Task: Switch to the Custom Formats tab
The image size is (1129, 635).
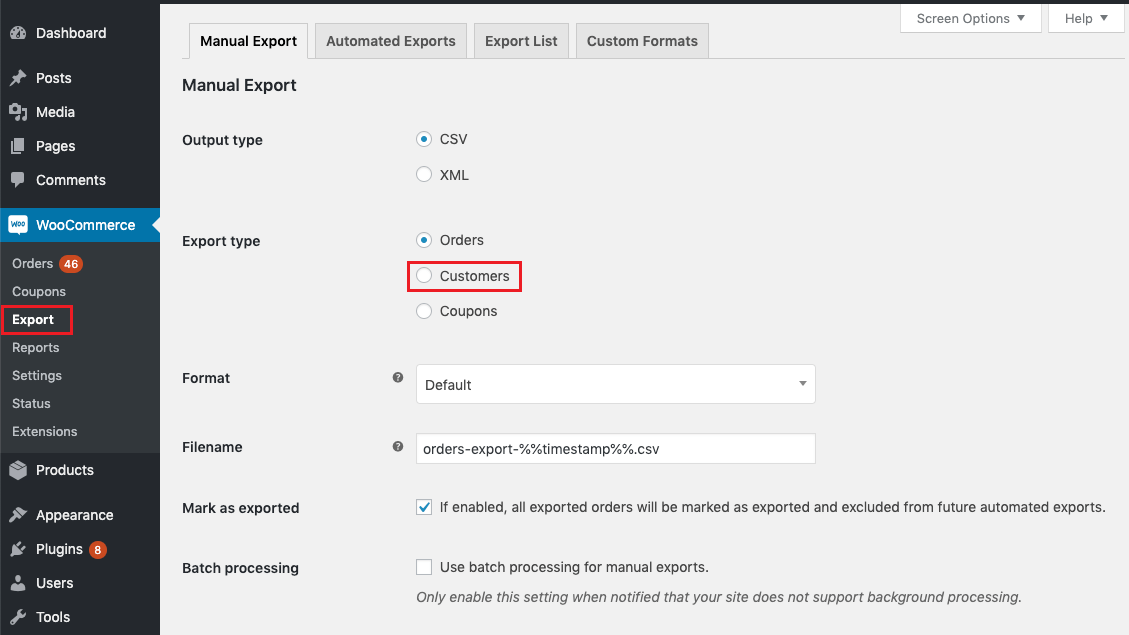Action: pyautogui.click(x=642, y=41)
